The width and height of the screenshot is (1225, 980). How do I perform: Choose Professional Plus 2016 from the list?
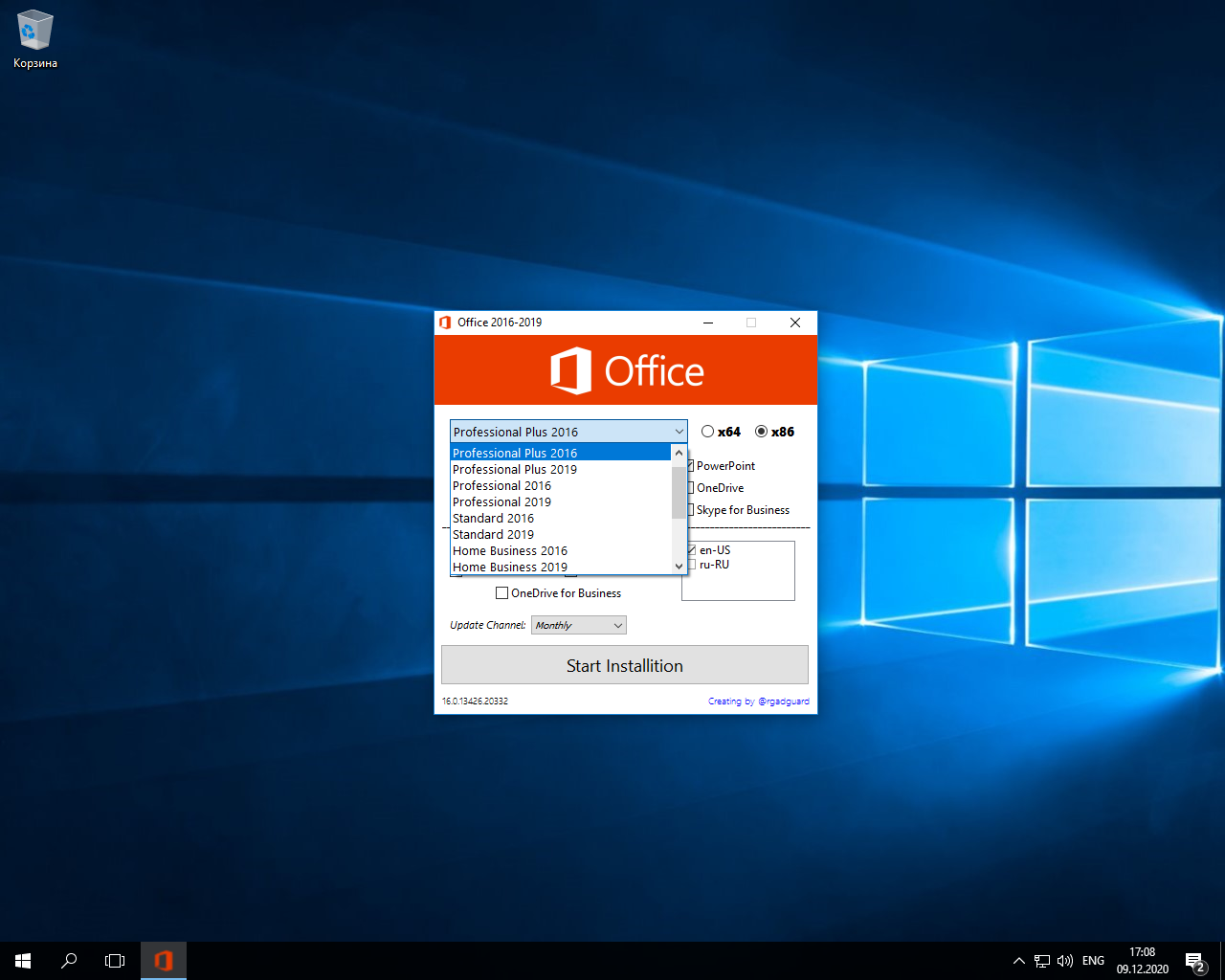coord(561,453)
